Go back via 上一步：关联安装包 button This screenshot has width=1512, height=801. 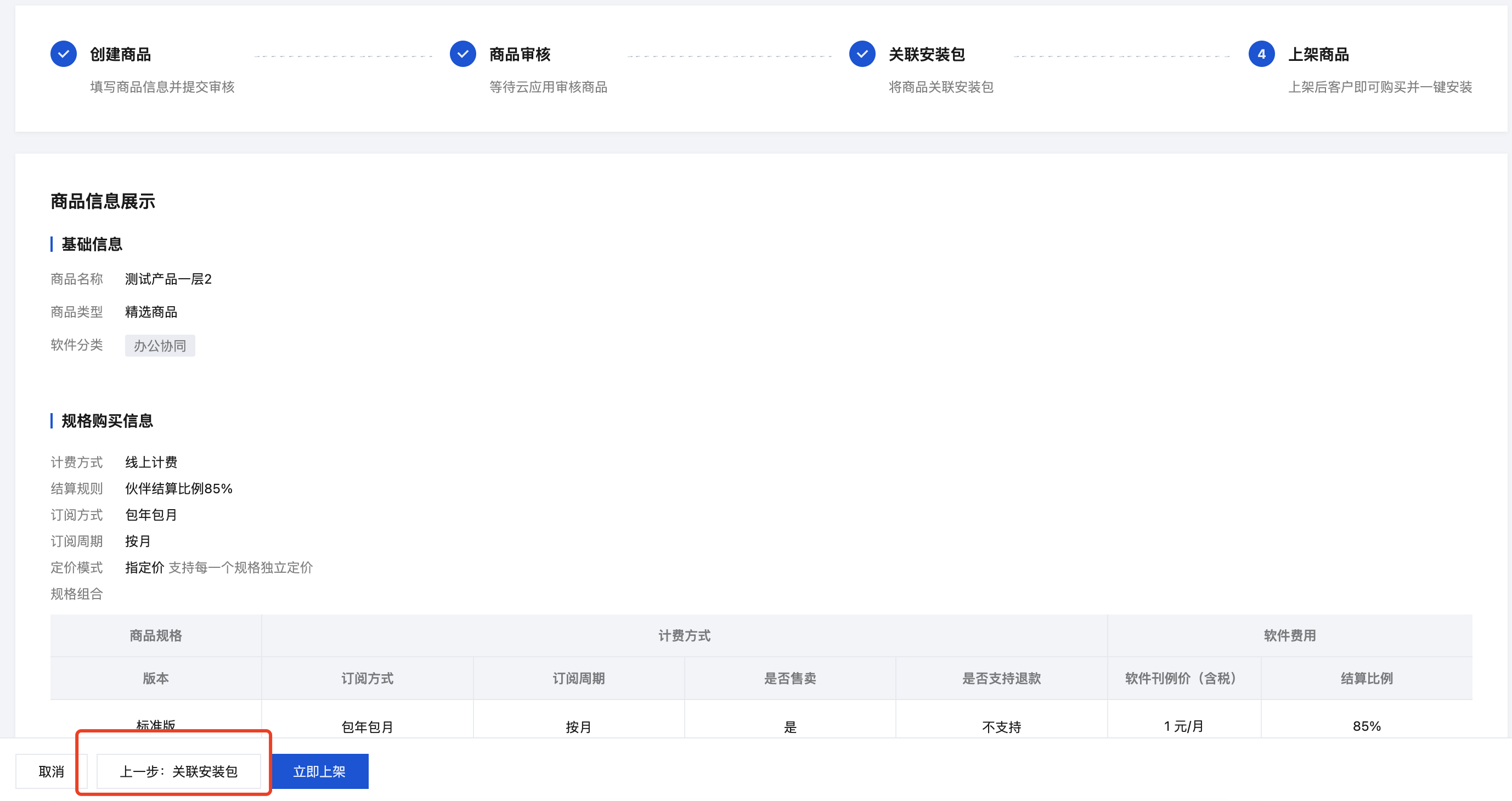(x=178, y=771)
